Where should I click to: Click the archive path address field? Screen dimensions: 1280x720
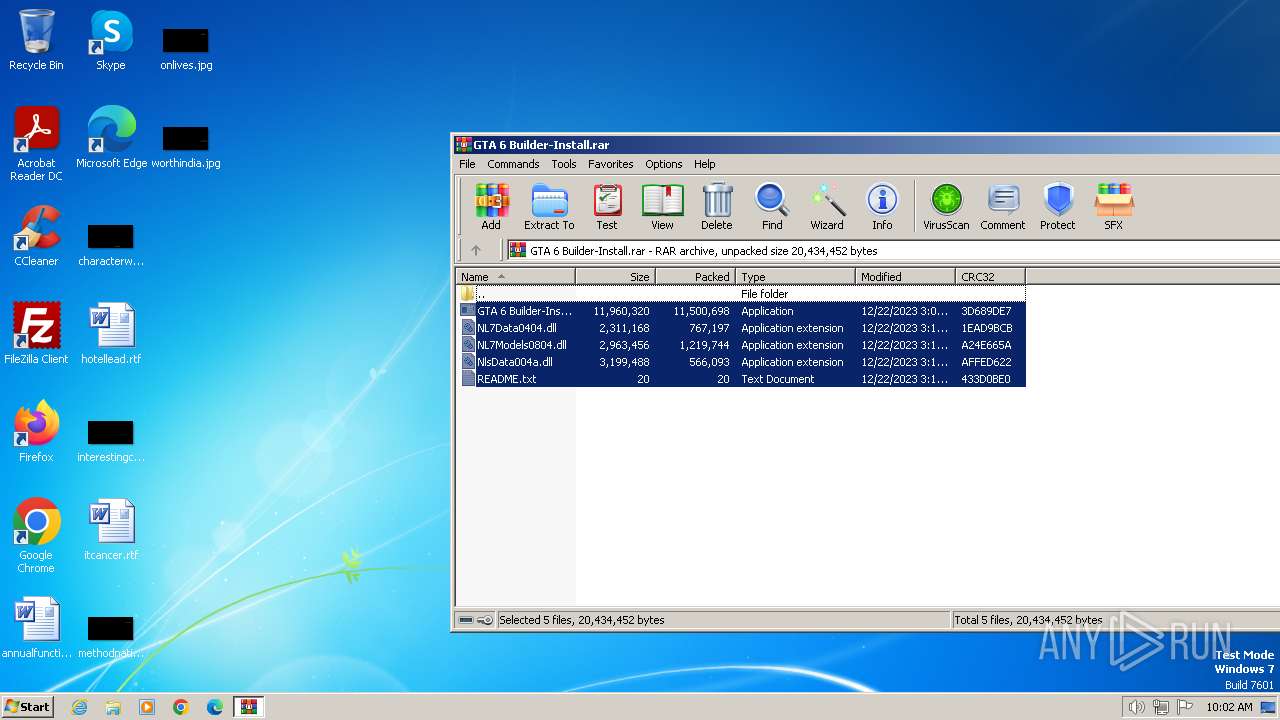click(892, 251)
